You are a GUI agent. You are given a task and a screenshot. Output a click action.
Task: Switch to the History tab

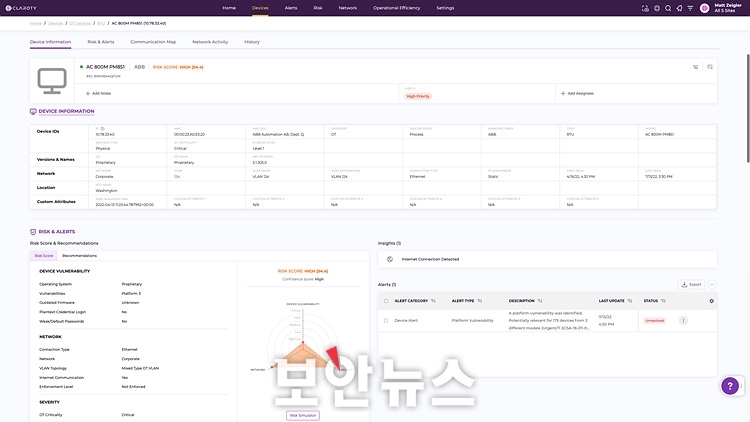[x=252, y=42]
